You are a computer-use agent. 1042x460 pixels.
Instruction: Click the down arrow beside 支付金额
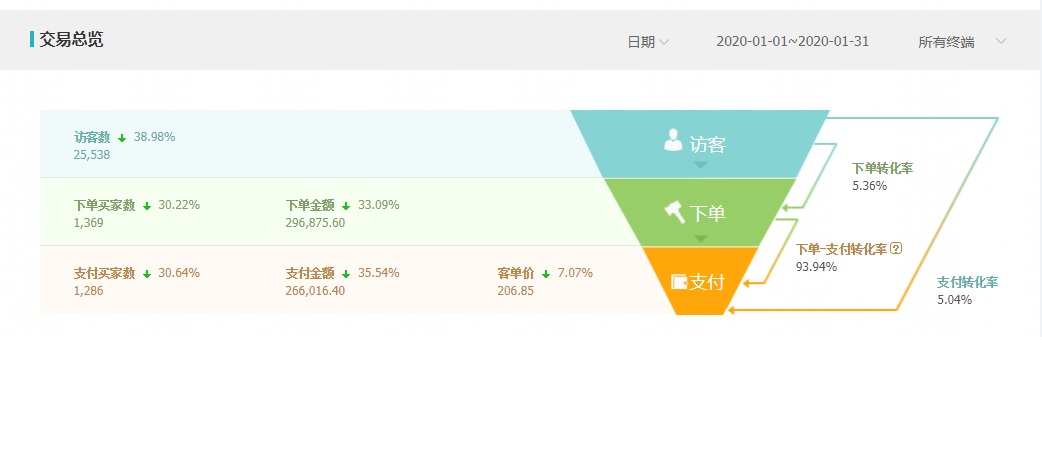pos(346,273)
